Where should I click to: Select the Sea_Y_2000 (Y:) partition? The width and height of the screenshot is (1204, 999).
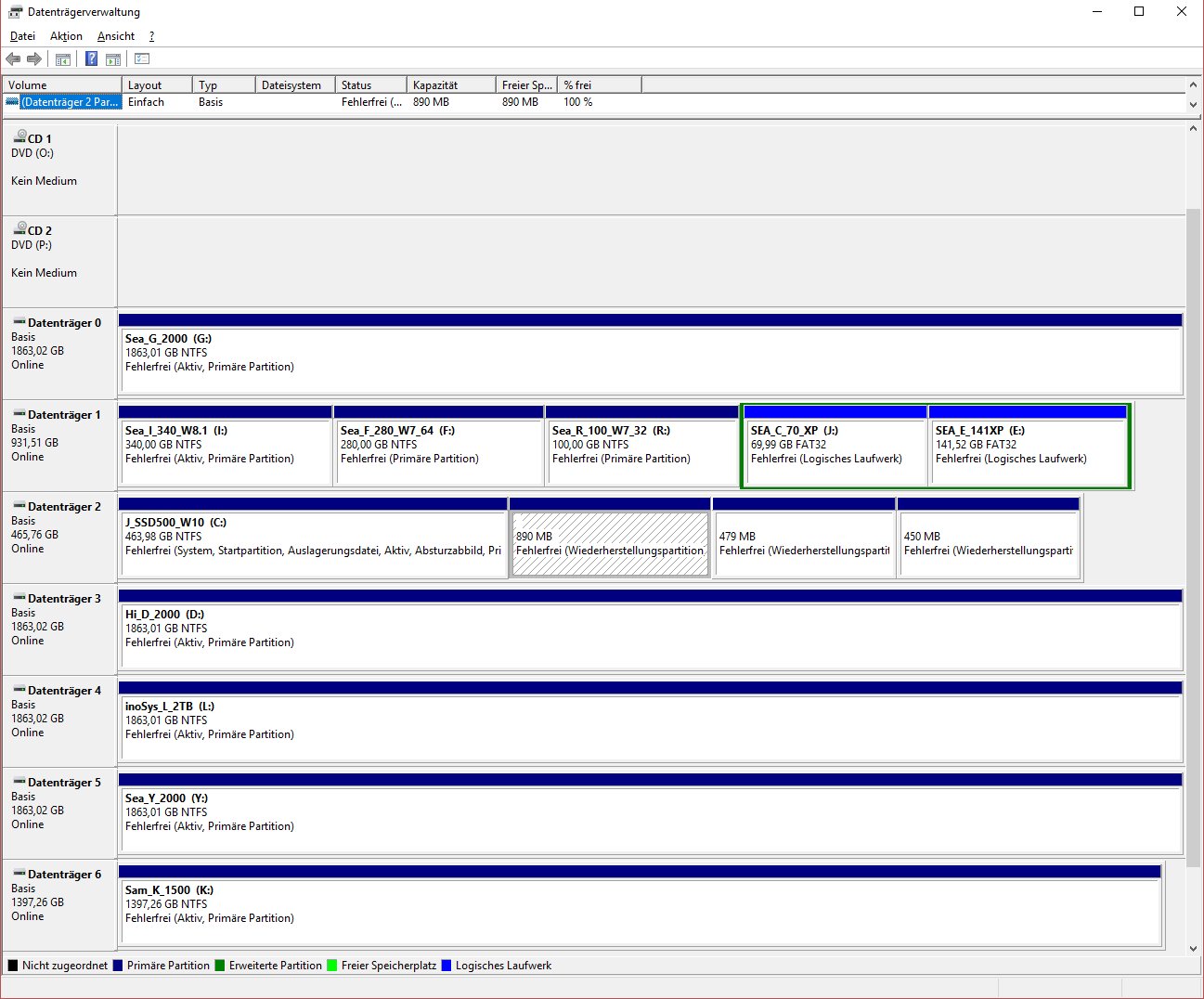pyautogui.click(x=651, y=813)
